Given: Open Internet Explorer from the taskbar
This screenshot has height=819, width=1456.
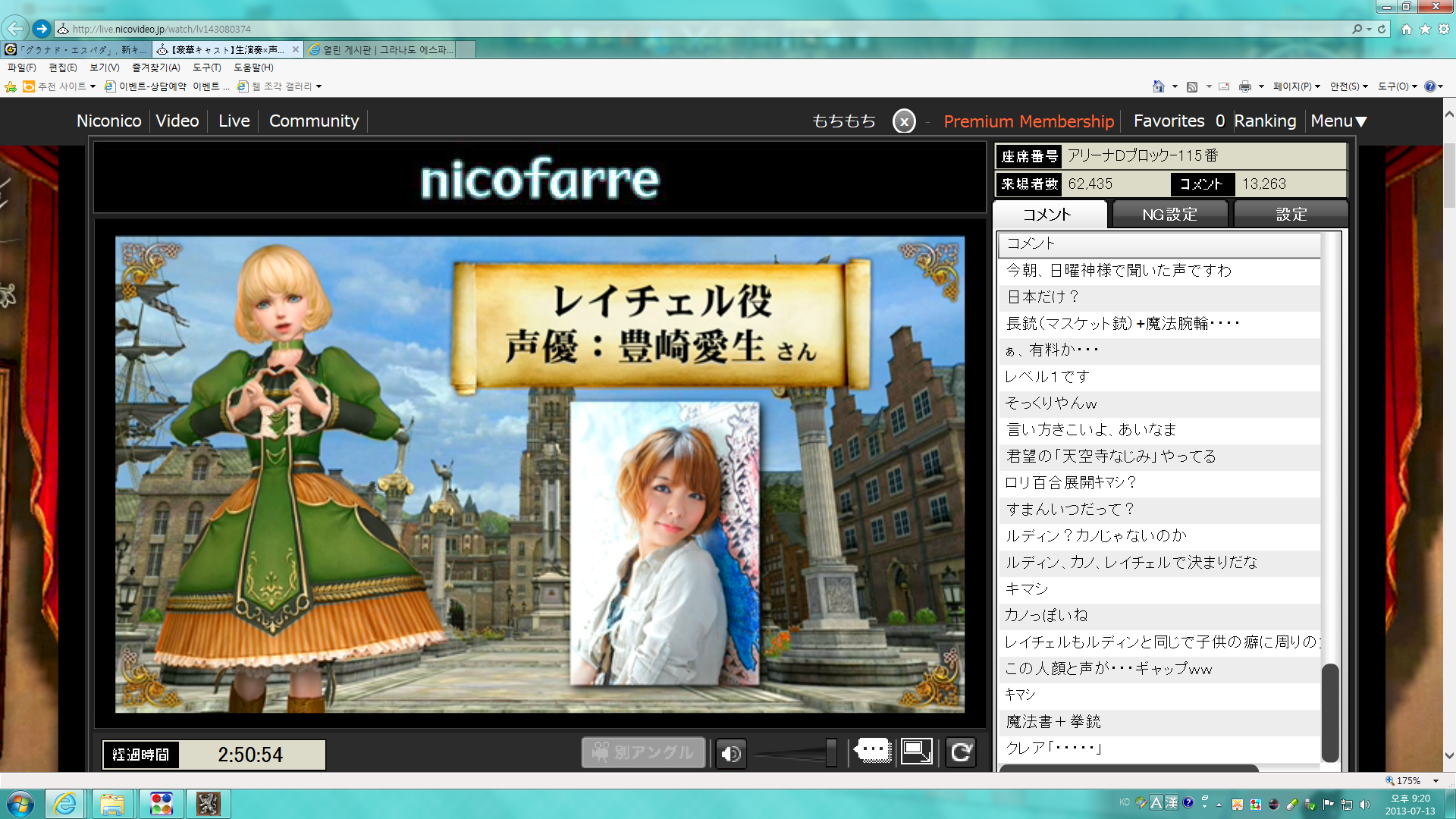Looking at the screenshot, I should (x=64, y=804).
